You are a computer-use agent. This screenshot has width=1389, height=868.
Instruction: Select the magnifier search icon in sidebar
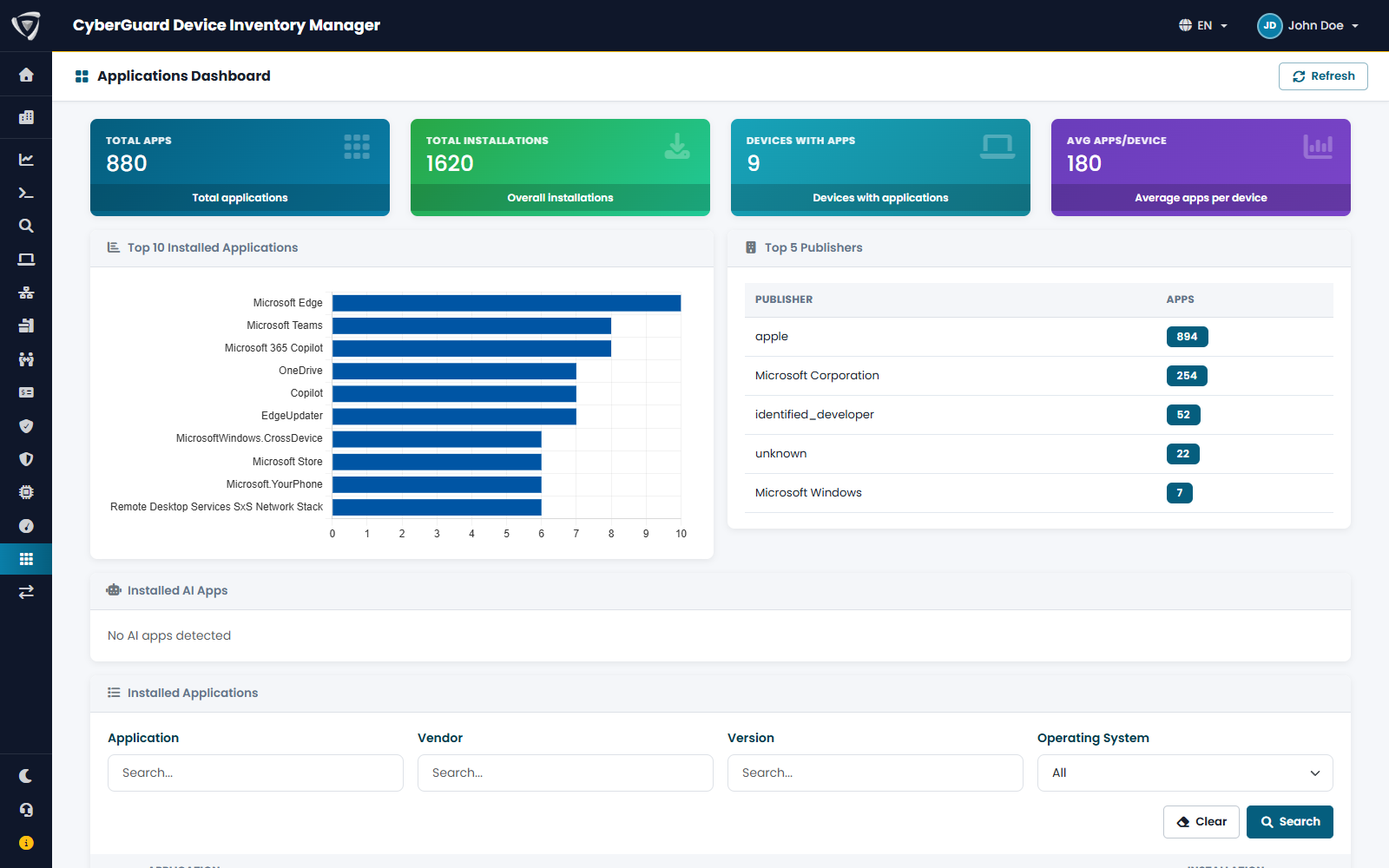[26, 226]
